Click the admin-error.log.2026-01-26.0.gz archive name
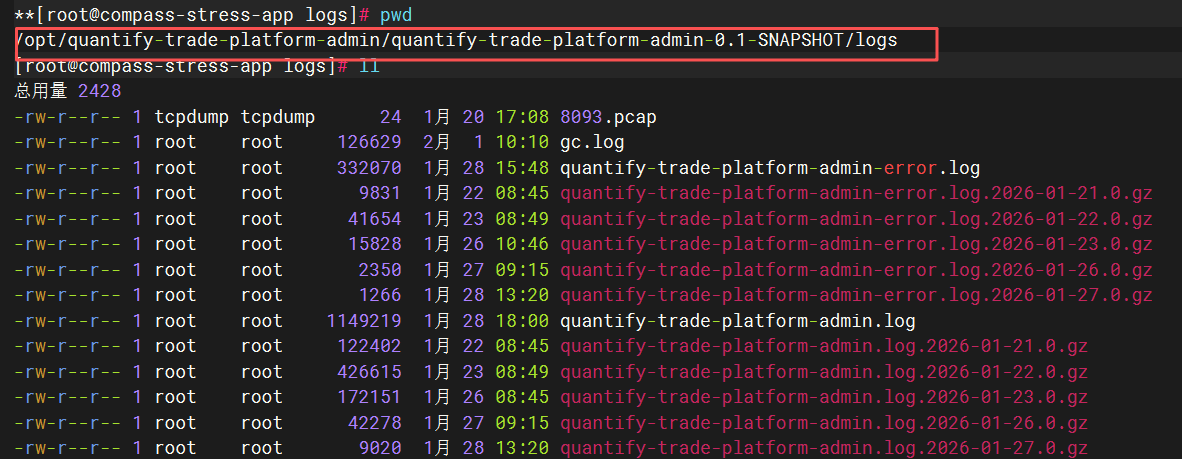 856,270
